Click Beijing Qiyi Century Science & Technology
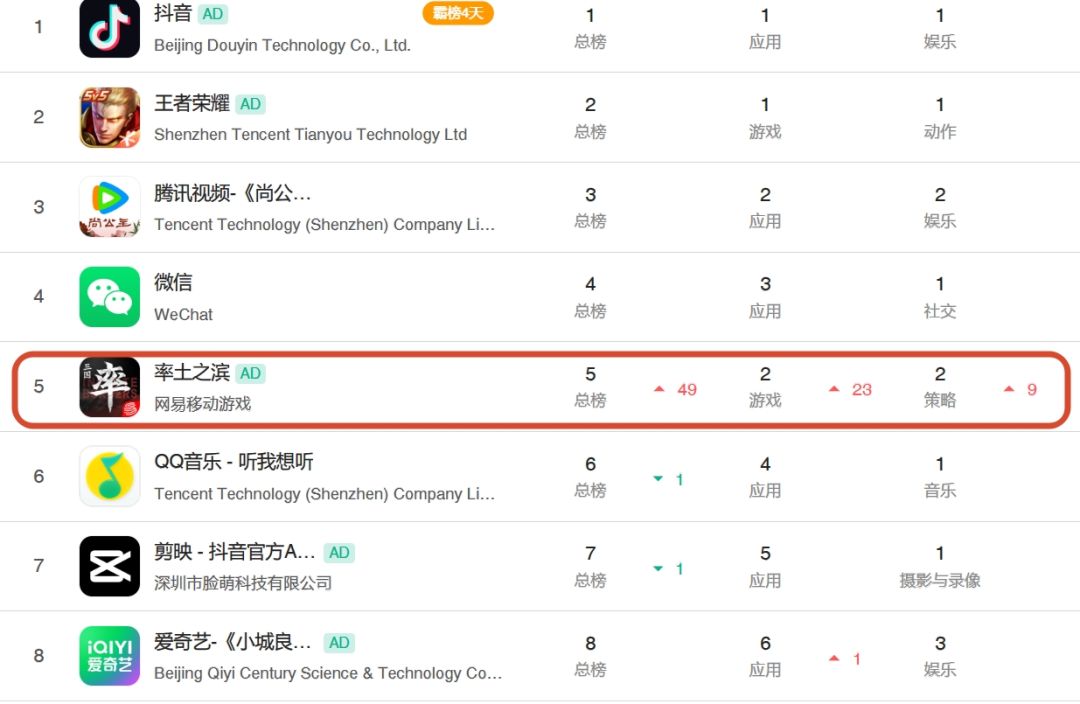1080x704 pixels. tap(328, 674)
